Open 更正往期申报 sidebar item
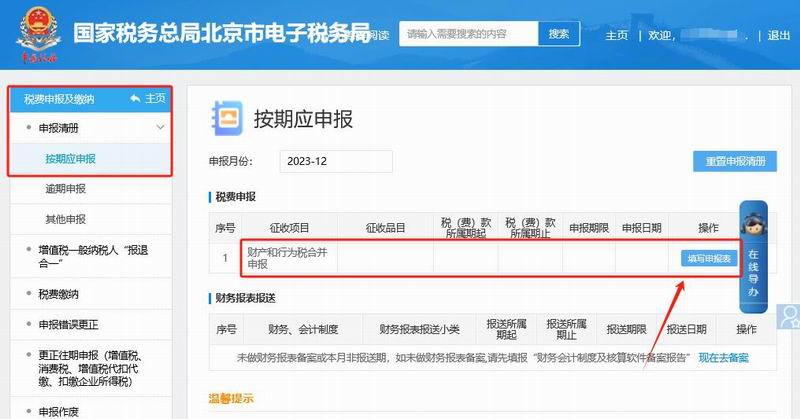Screen dimensions: 800x419 91,368
